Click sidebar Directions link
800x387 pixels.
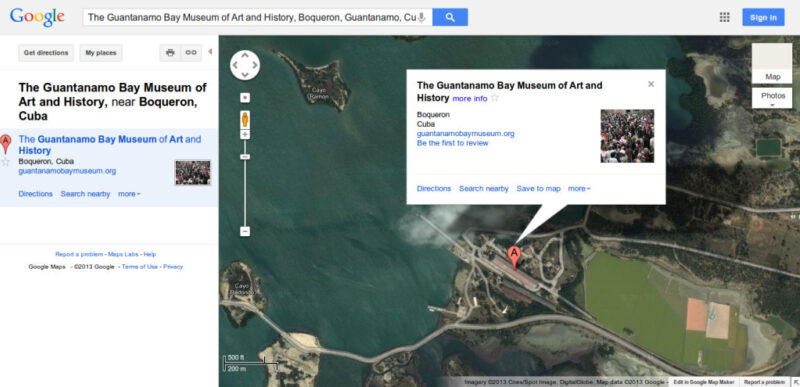click(x=35, y=194)
